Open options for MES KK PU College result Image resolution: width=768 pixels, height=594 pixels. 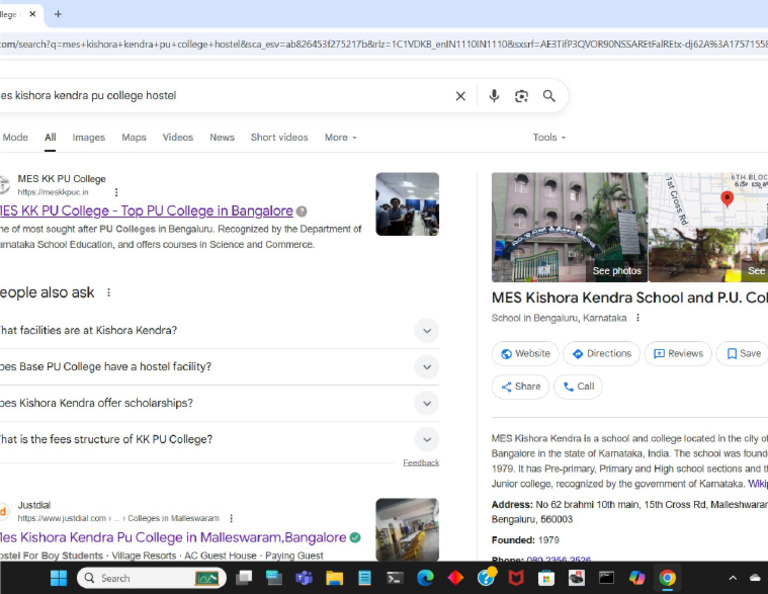tap(116, 192)
